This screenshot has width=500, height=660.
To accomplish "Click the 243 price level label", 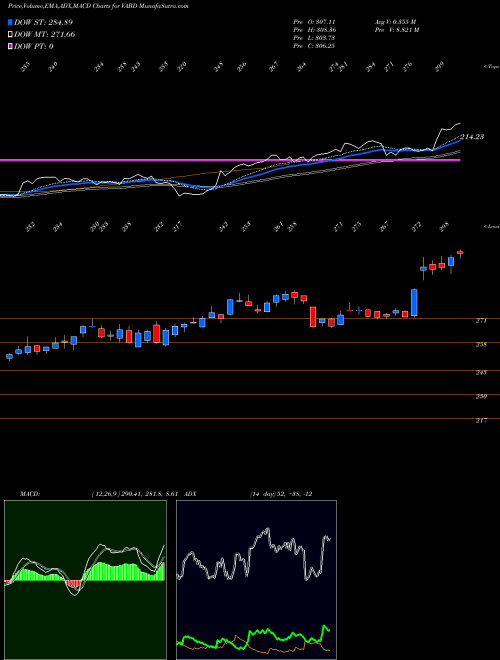I will click(x=481, y=373).
